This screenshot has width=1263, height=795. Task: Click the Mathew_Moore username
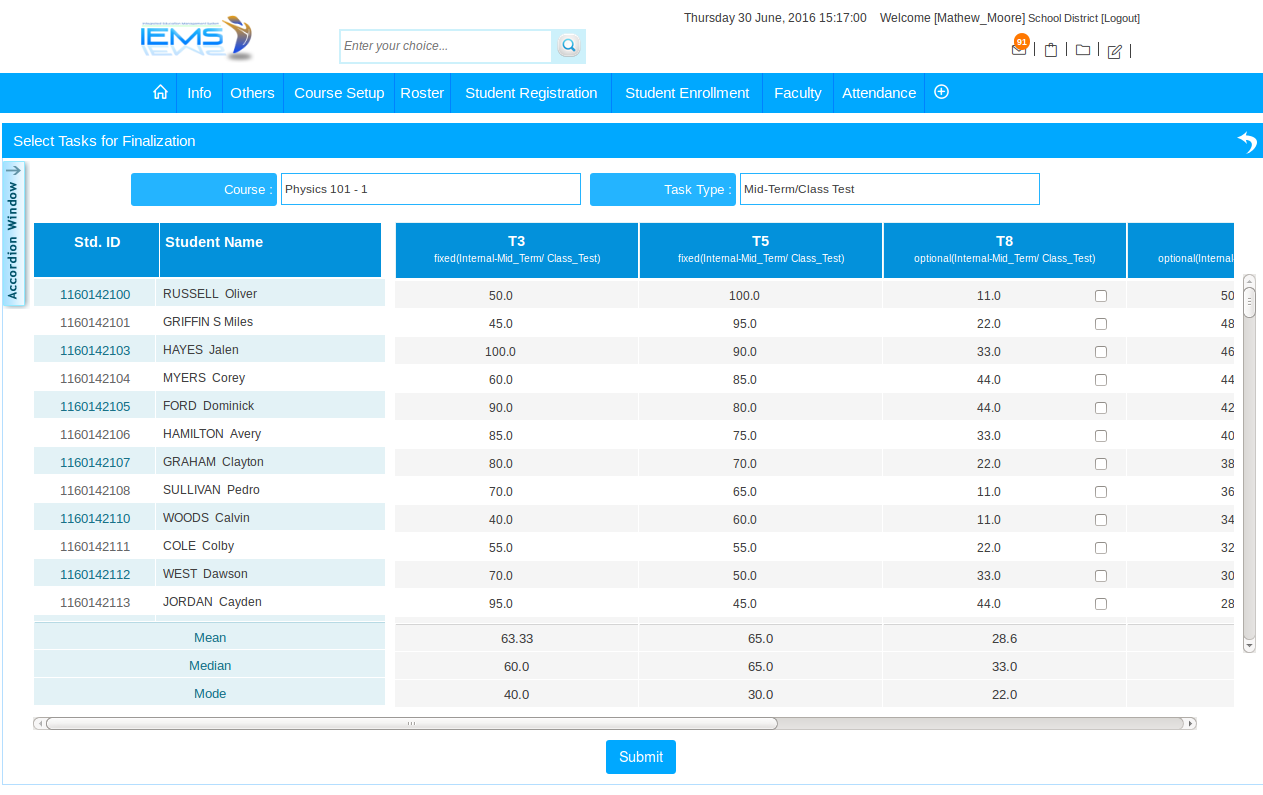(x=979, y=18)
